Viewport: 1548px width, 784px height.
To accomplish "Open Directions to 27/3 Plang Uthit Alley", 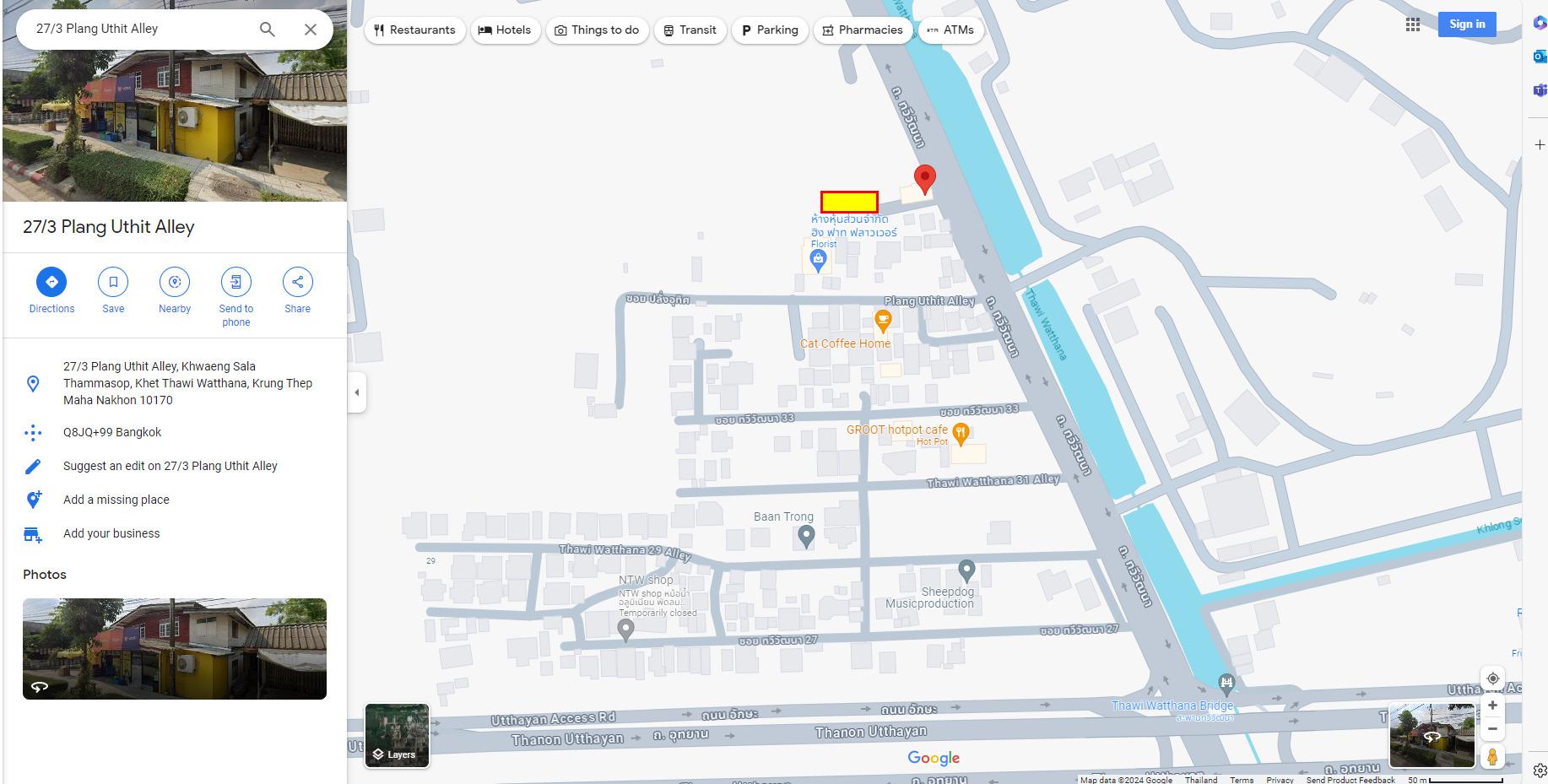I will (x=51, y=282).
